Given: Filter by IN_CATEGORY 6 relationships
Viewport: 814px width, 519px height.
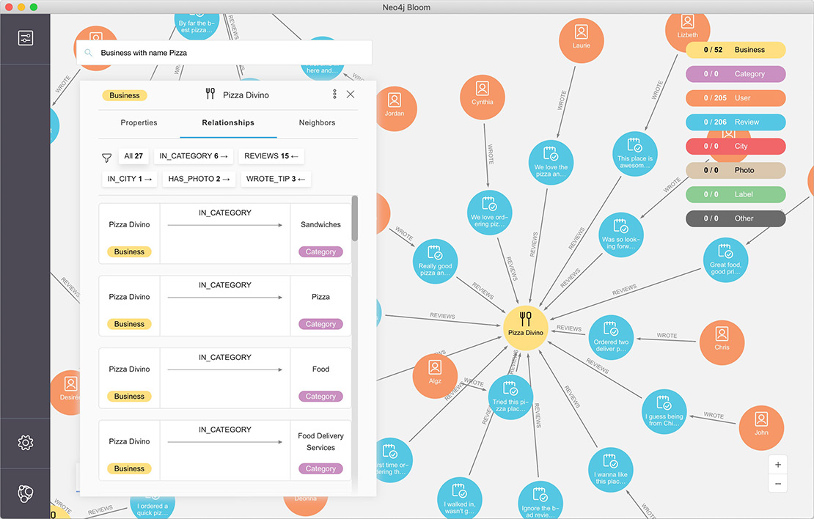Looking at the screenshot, I should tap(193, 156).
